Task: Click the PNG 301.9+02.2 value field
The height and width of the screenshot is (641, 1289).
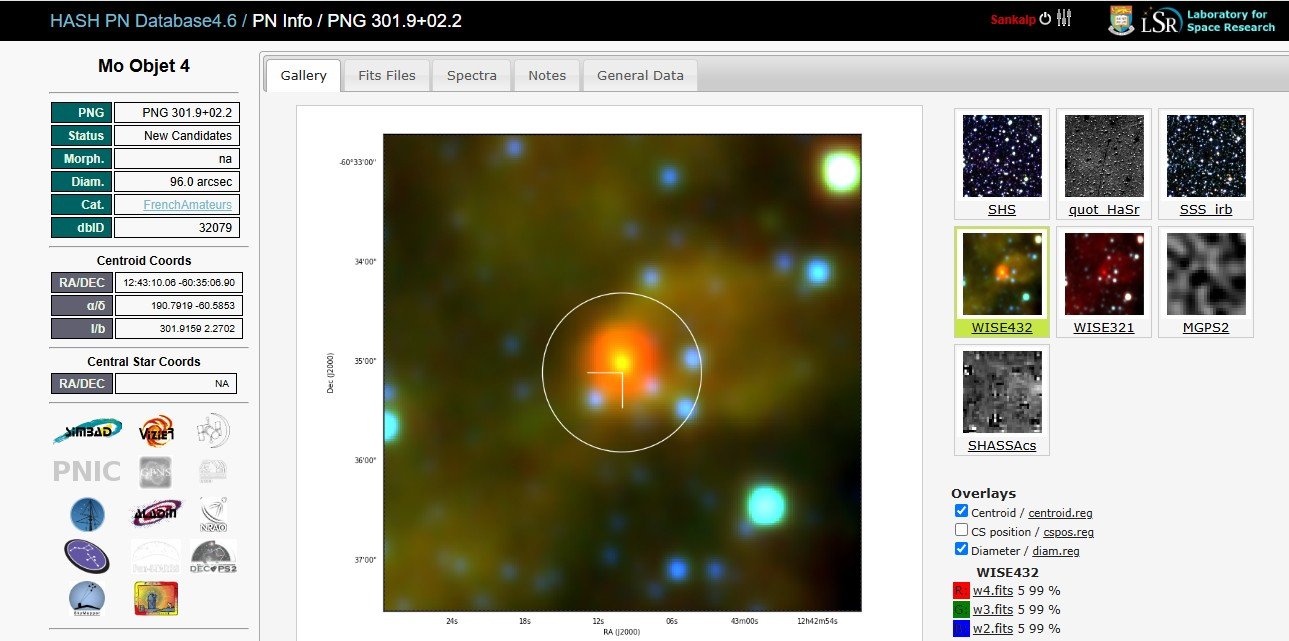Action: [x=177, y=112]
